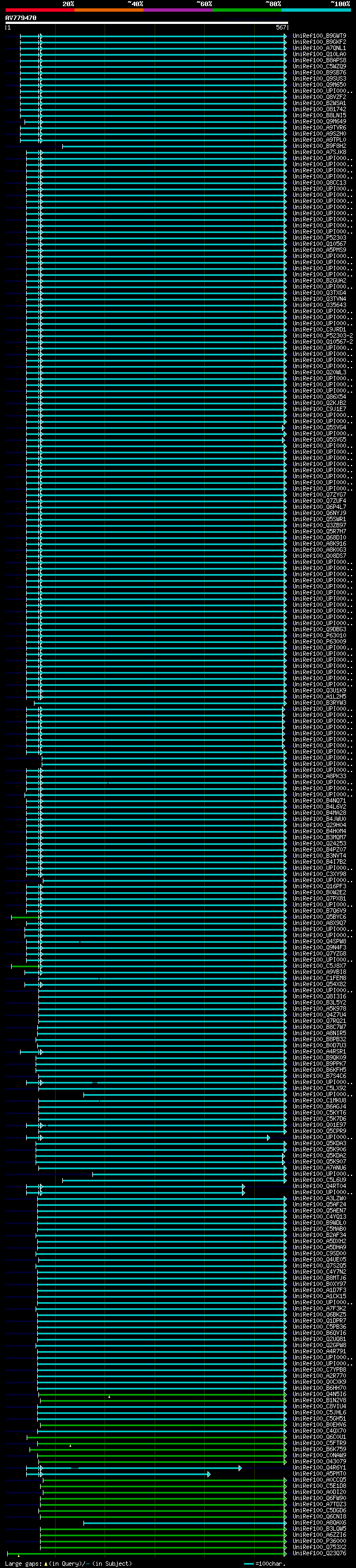Click UniRef100_A4RSR1 entry
356x1568 pixels.
click(x=319, y=1051)
